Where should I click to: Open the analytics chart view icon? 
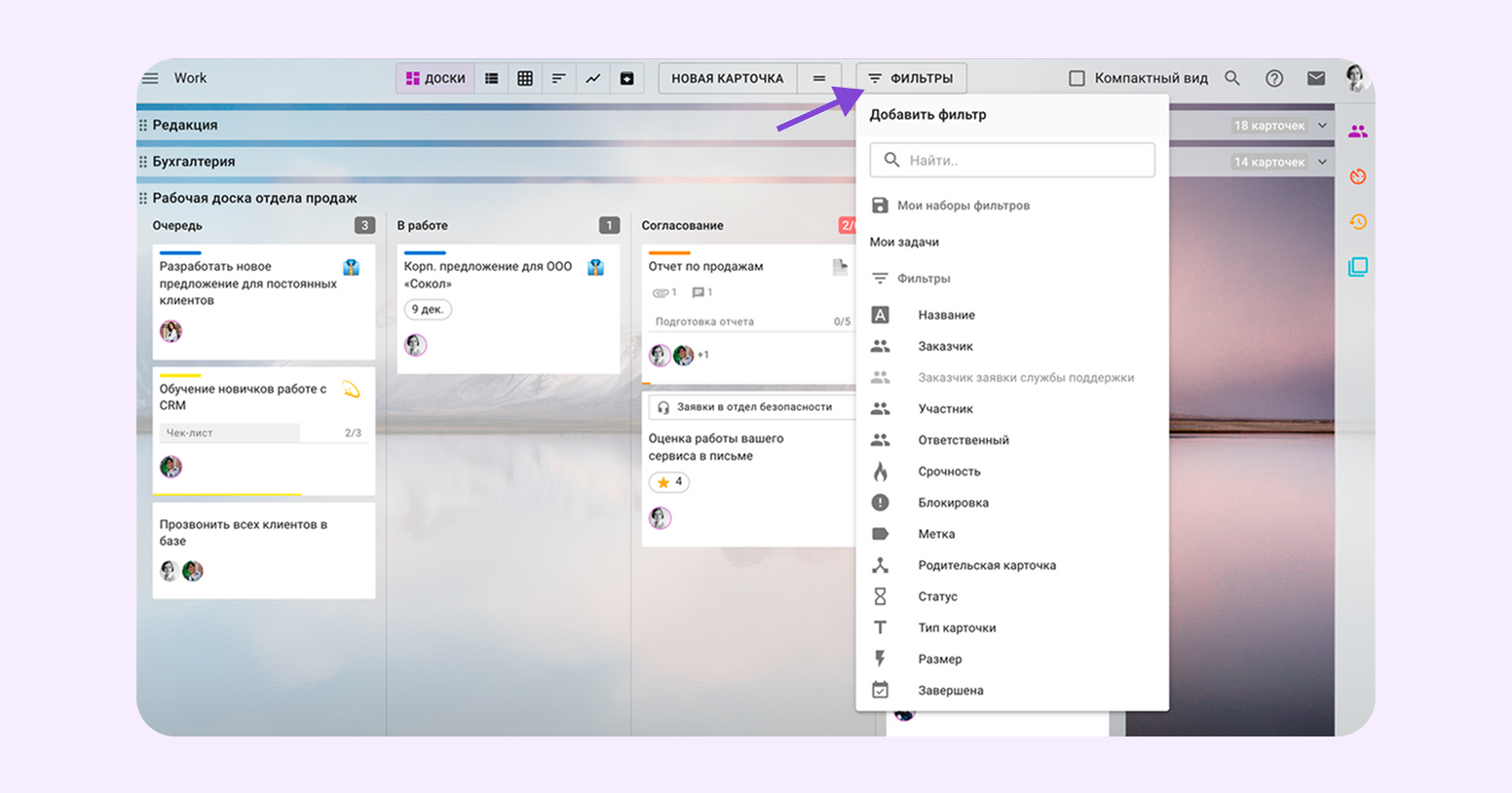coord(592,78)
